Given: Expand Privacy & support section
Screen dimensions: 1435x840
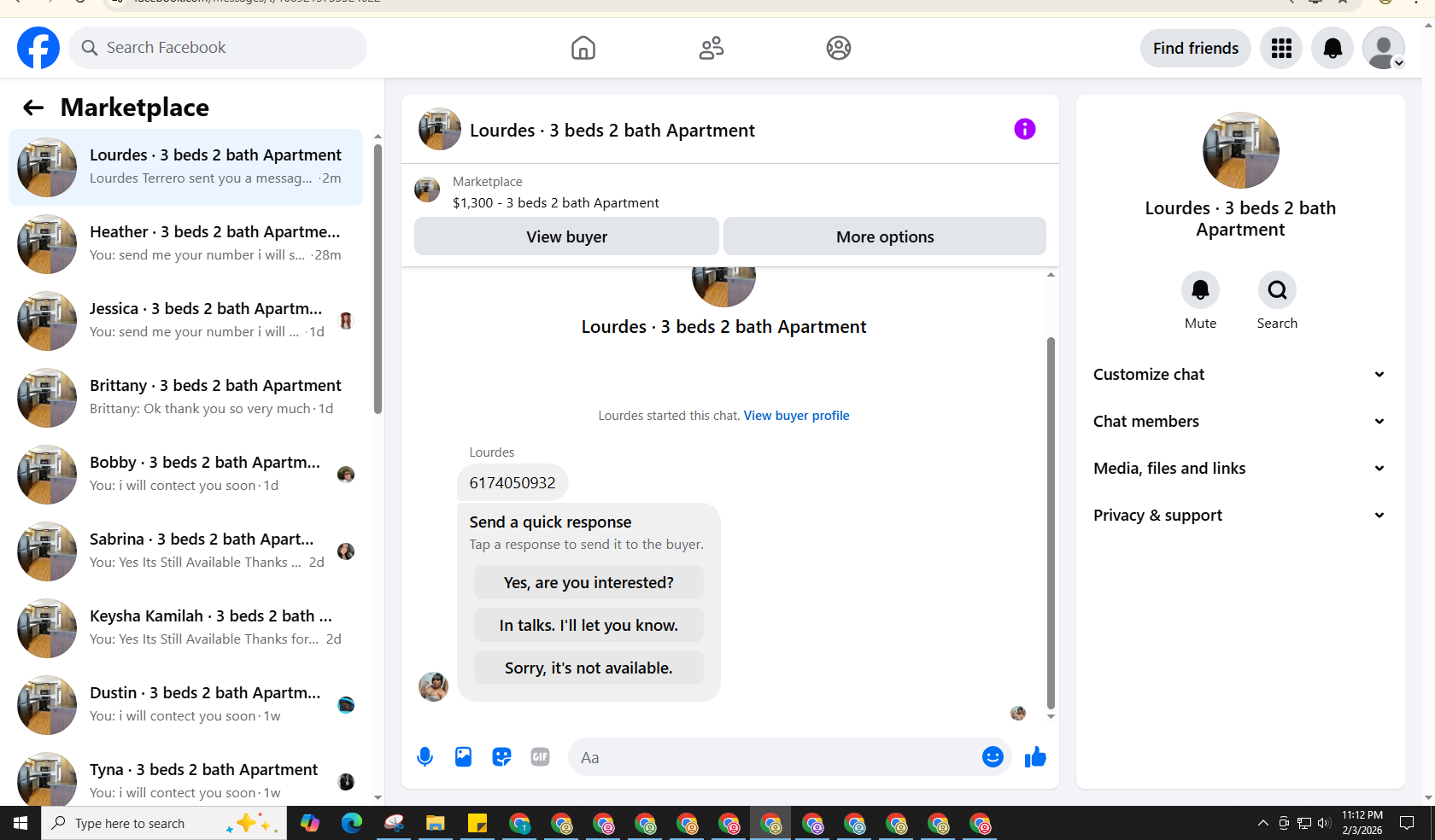Looking at the screenshot, I should coord(1240,516).
